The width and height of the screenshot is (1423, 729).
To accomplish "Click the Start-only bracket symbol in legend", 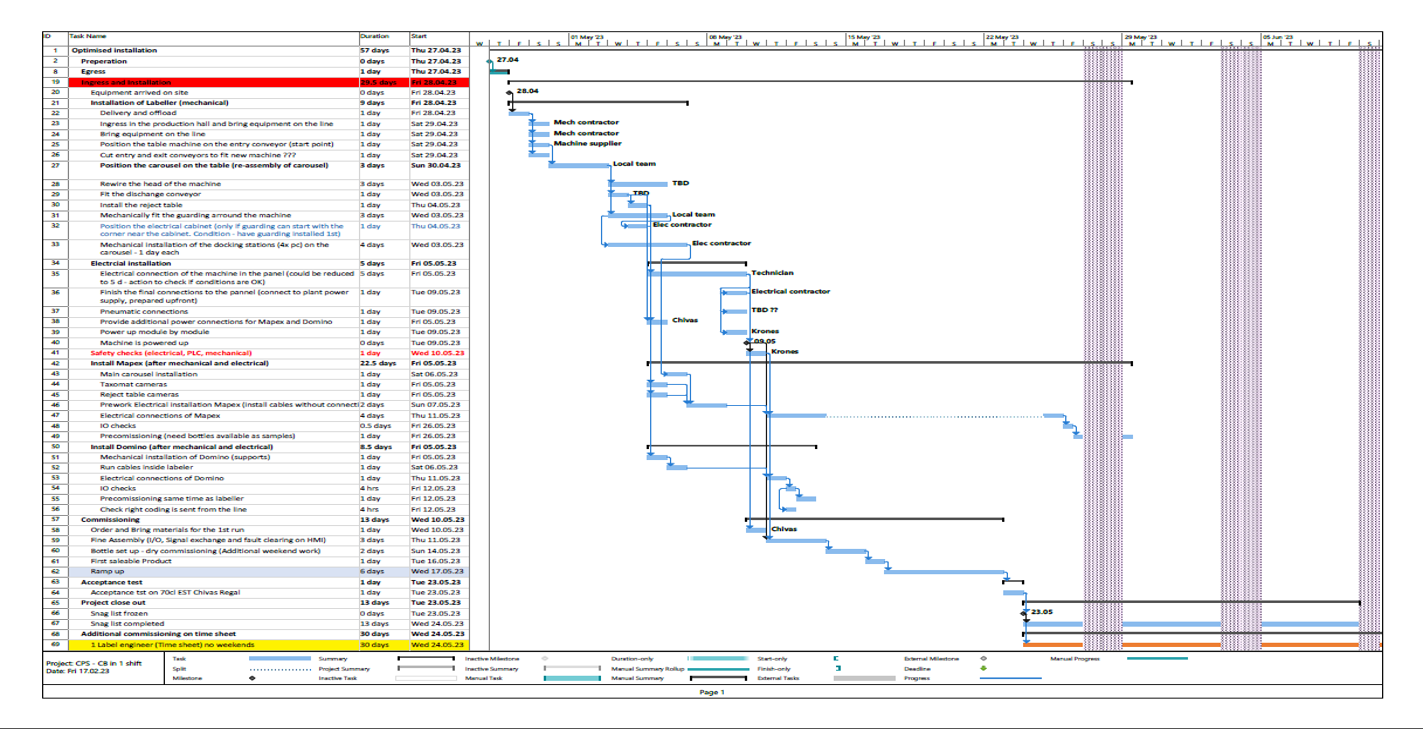I will pos(836,659).
